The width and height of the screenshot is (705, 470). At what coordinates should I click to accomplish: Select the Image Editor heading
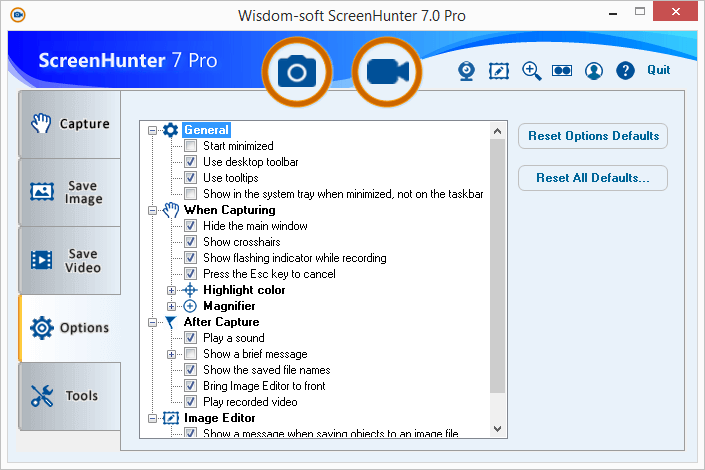pos(220,418)
